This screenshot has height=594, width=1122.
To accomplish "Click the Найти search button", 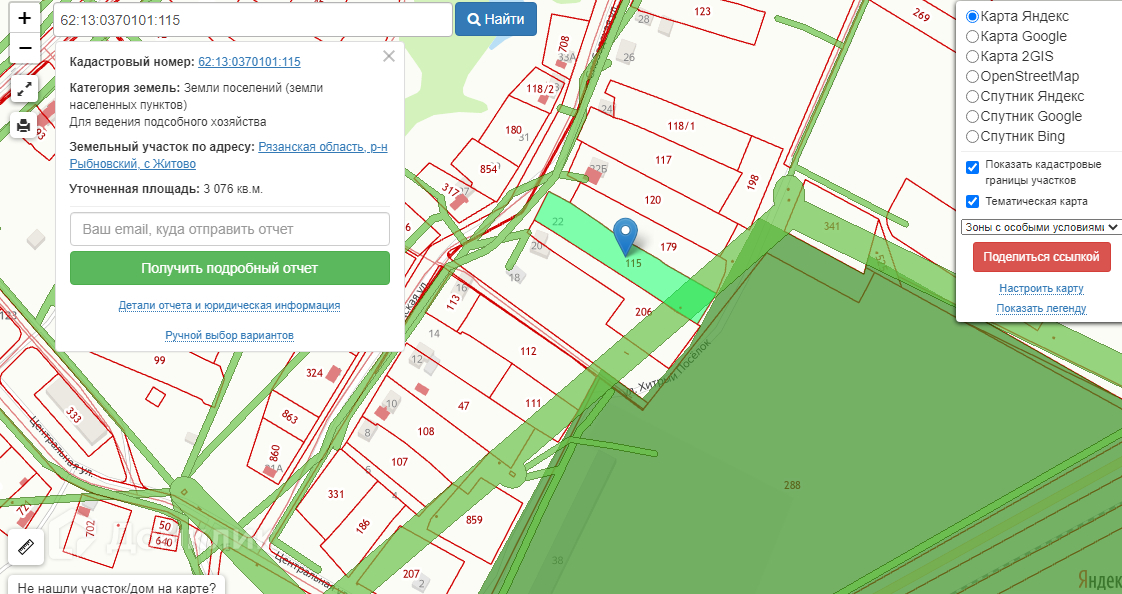I will point(496,19).
